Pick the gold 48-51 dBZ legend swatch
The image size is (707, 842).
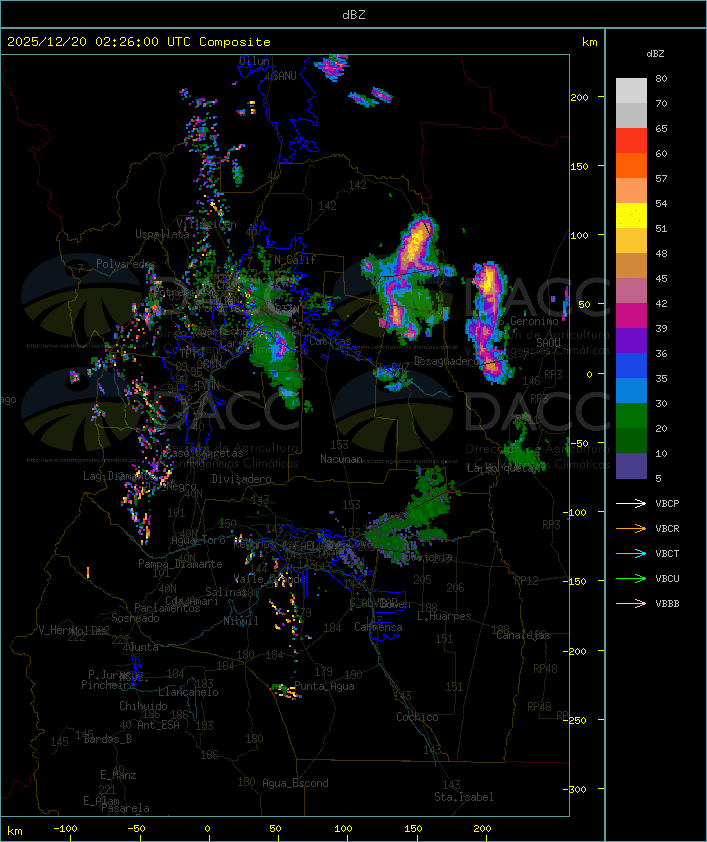pyautogui.click(x=631, y=241)
